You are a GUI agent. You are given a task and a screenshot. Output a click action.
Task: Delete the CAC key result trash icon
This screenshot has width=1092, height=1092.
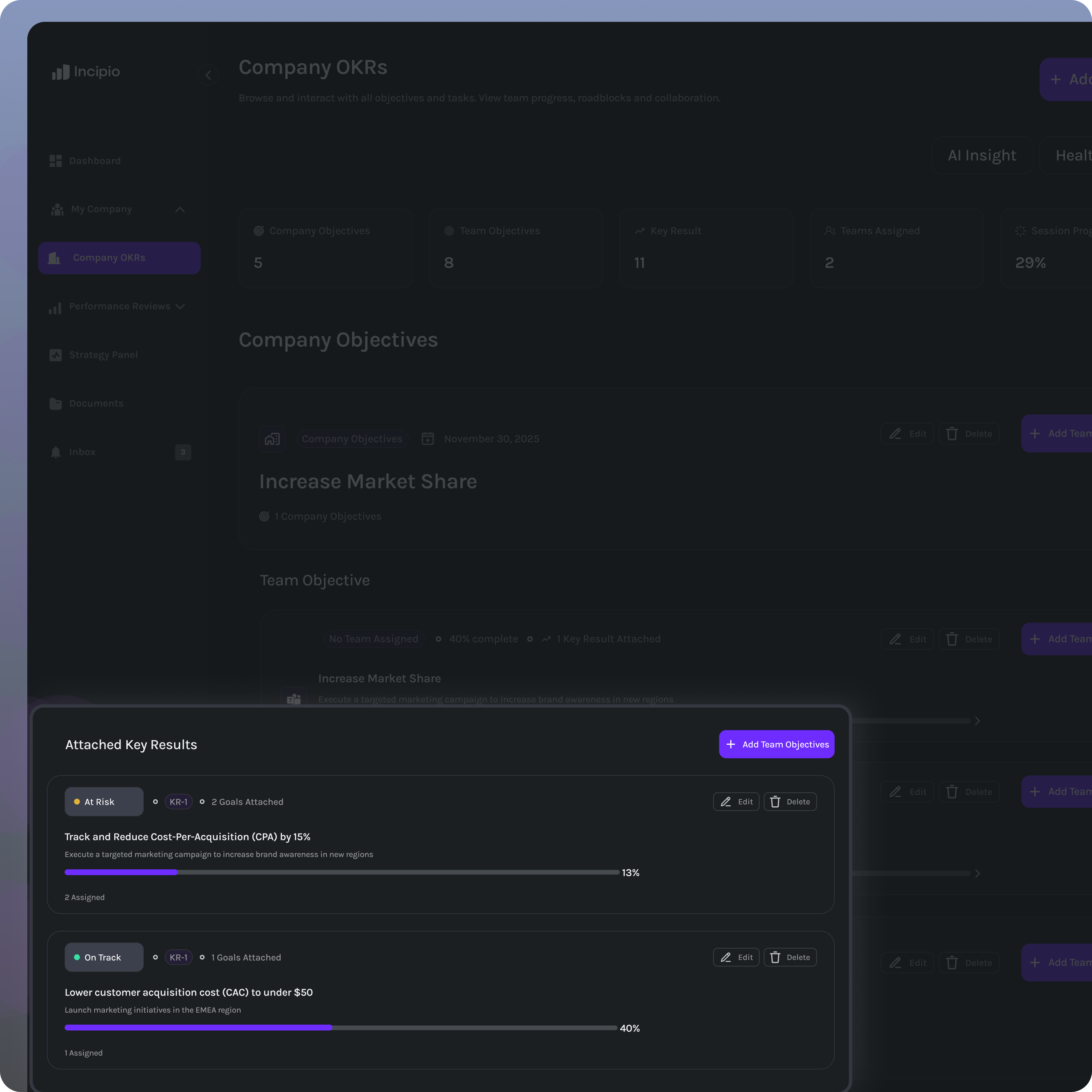point(775,957)
